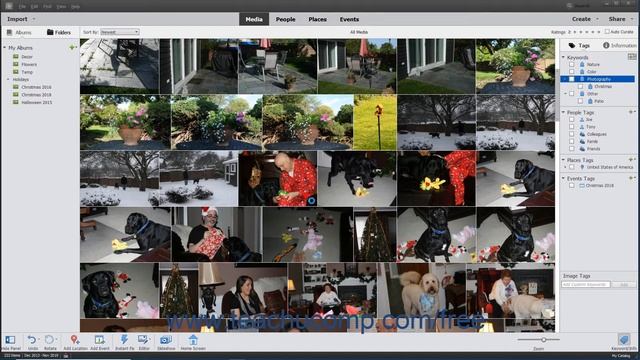The height and width of the screenshot is (360, 640).
Task: Check the Photography keyword checkbox
Action: [572, 79]
